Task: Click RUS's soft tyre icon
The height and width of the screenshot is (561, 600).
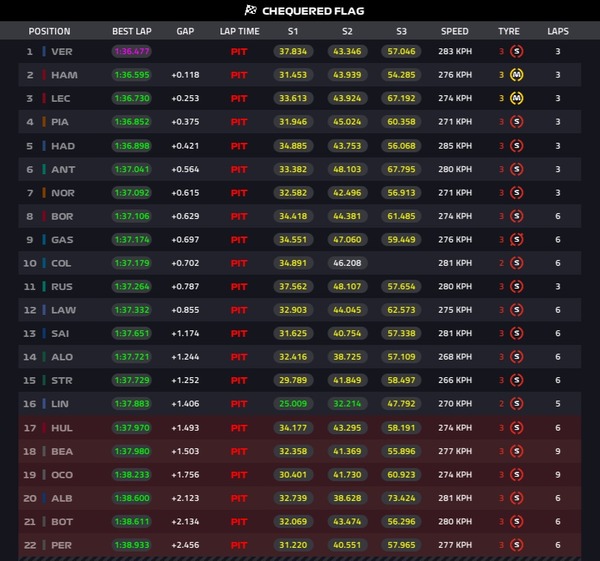Action: [x=517, y=286]
